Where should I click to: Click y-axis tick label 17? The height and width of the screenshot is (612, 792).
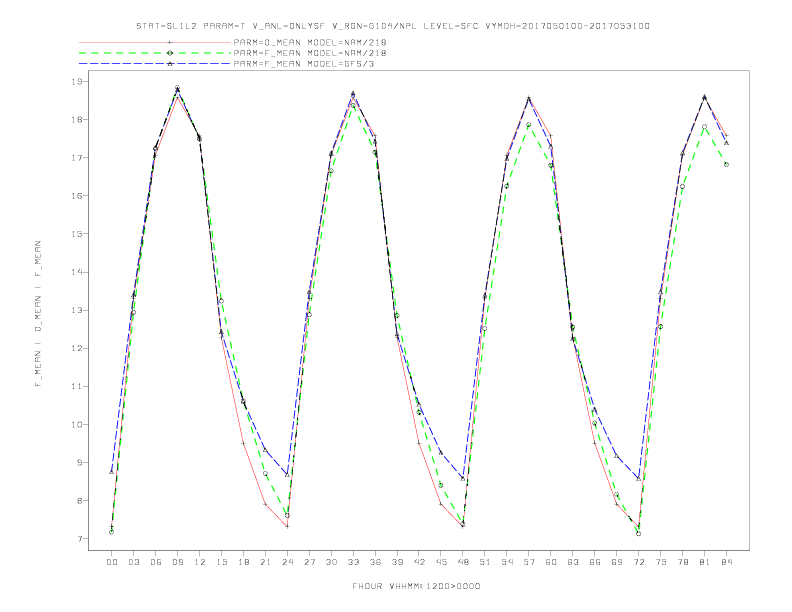tap(79, 158)
